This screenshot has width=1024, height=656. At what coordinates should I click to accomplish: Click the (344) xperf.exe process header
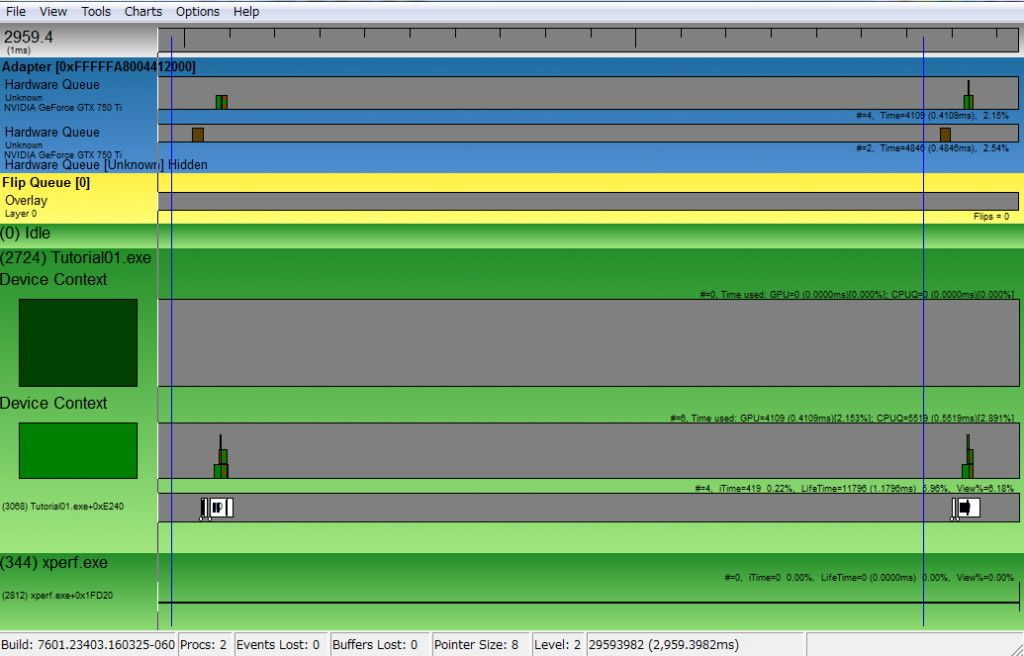pyautogui.click(x=54, y=563)
